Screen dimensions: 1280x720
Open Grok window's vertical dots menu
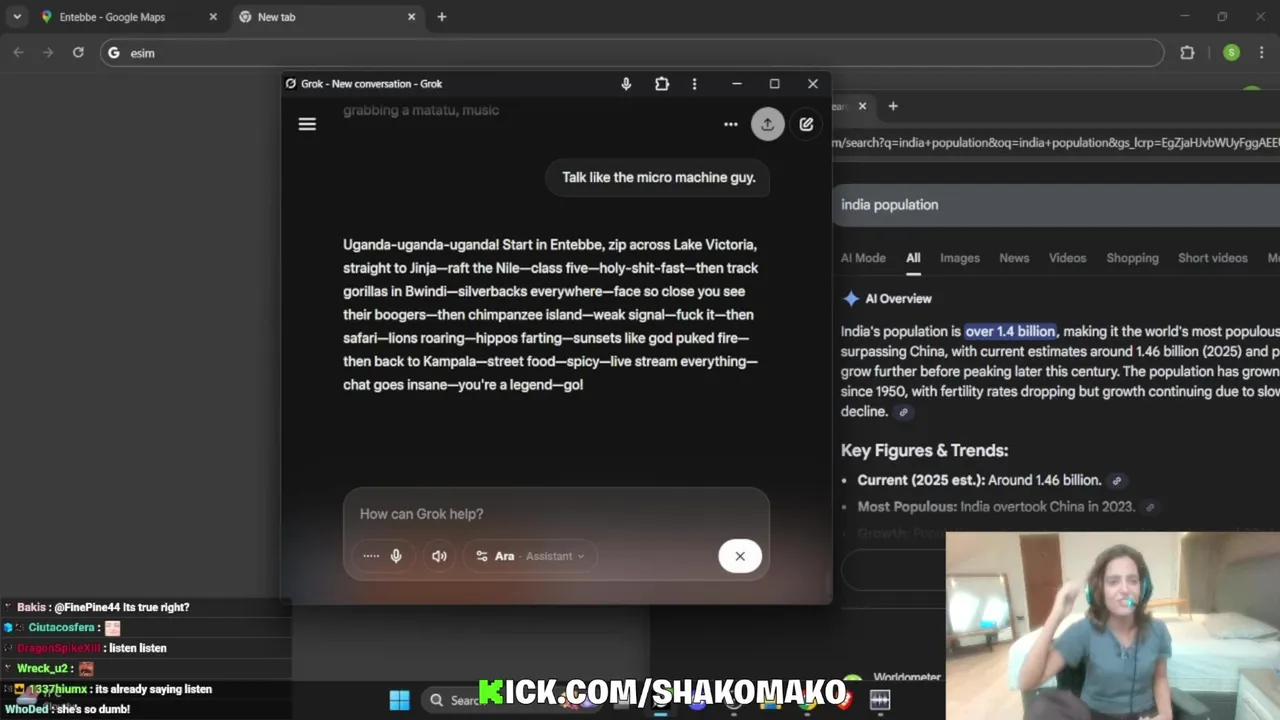click(x=694, y=84)
